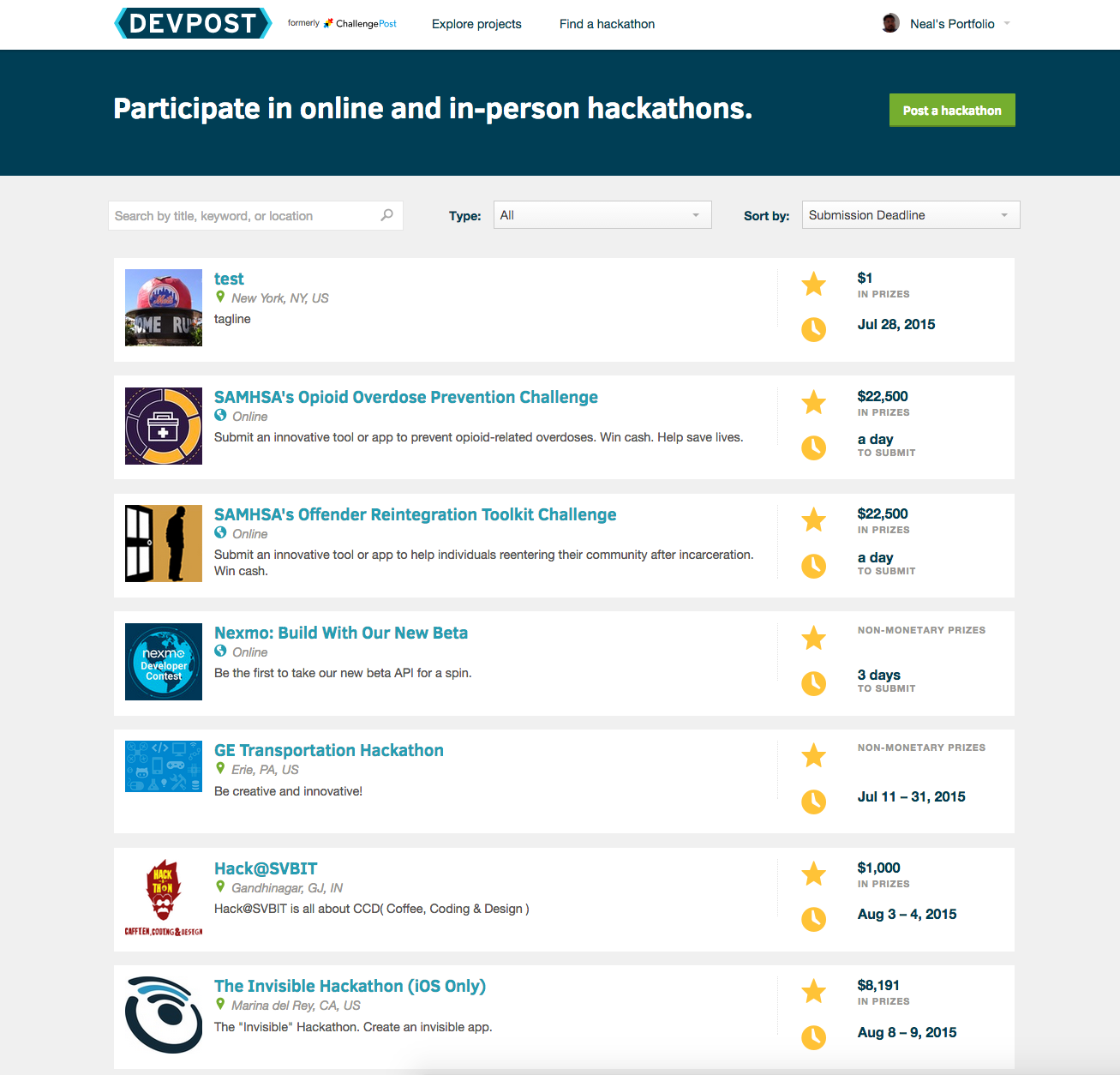The height and width of the screenshot is (1075, 1120).
Task: Click star icon in Hack@SVBIT row
Action: click(813, 874)
